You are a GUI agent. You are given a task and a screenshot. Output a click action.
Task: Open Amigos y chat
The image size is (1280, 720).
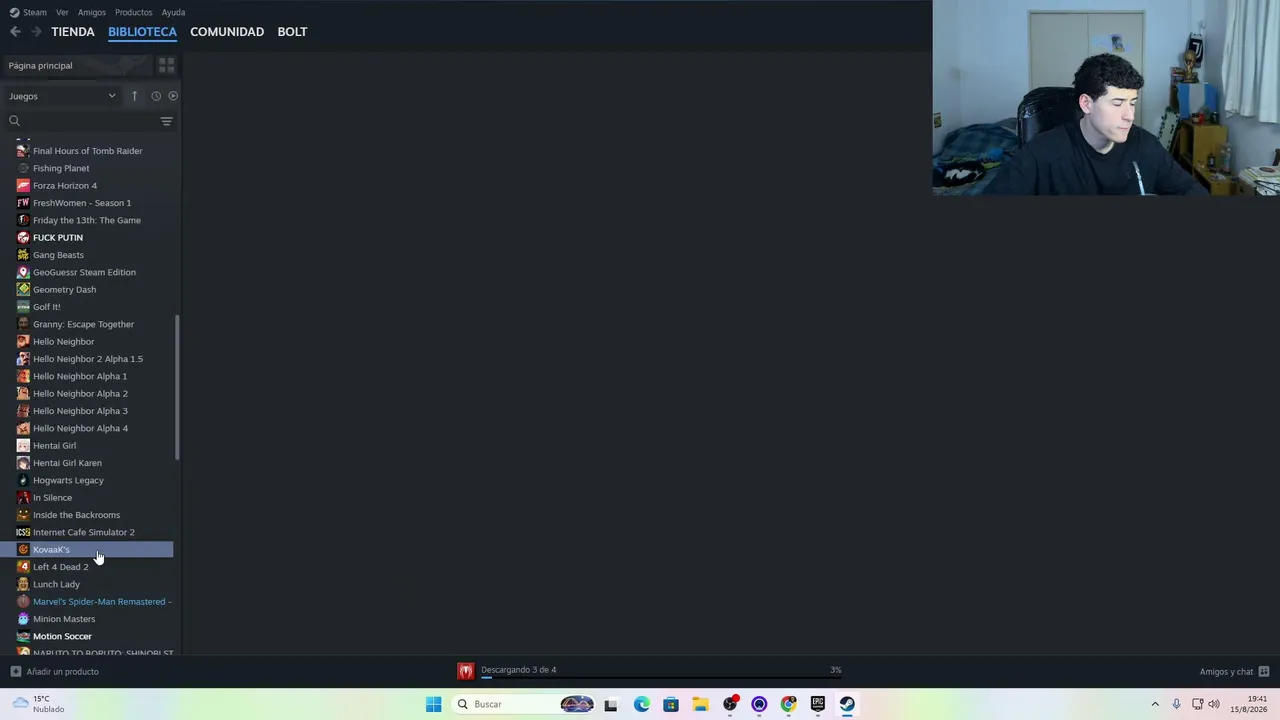pyautogui.click(x=1226, y=672)
